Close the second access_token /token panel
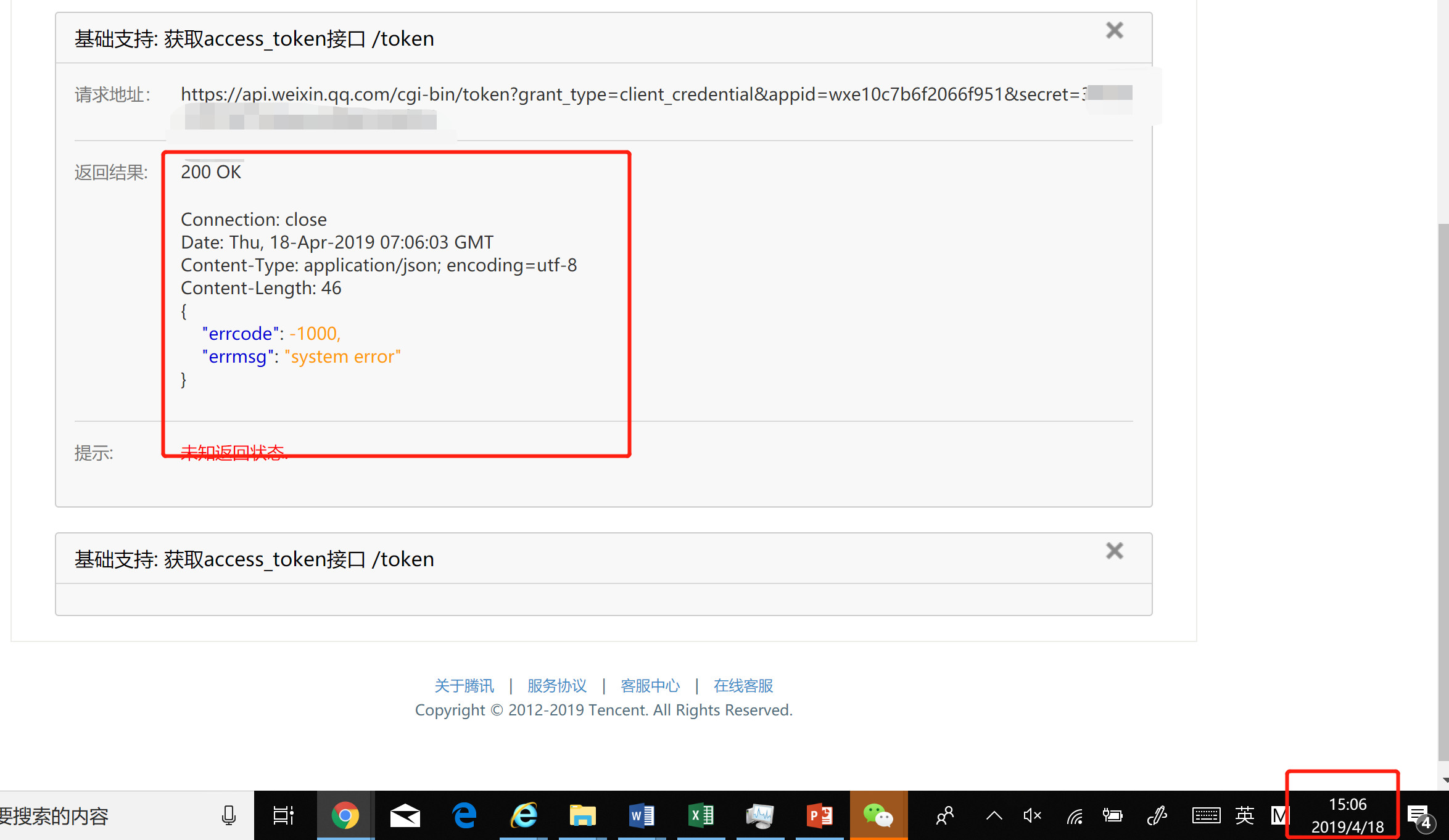 click(1114, 551)
